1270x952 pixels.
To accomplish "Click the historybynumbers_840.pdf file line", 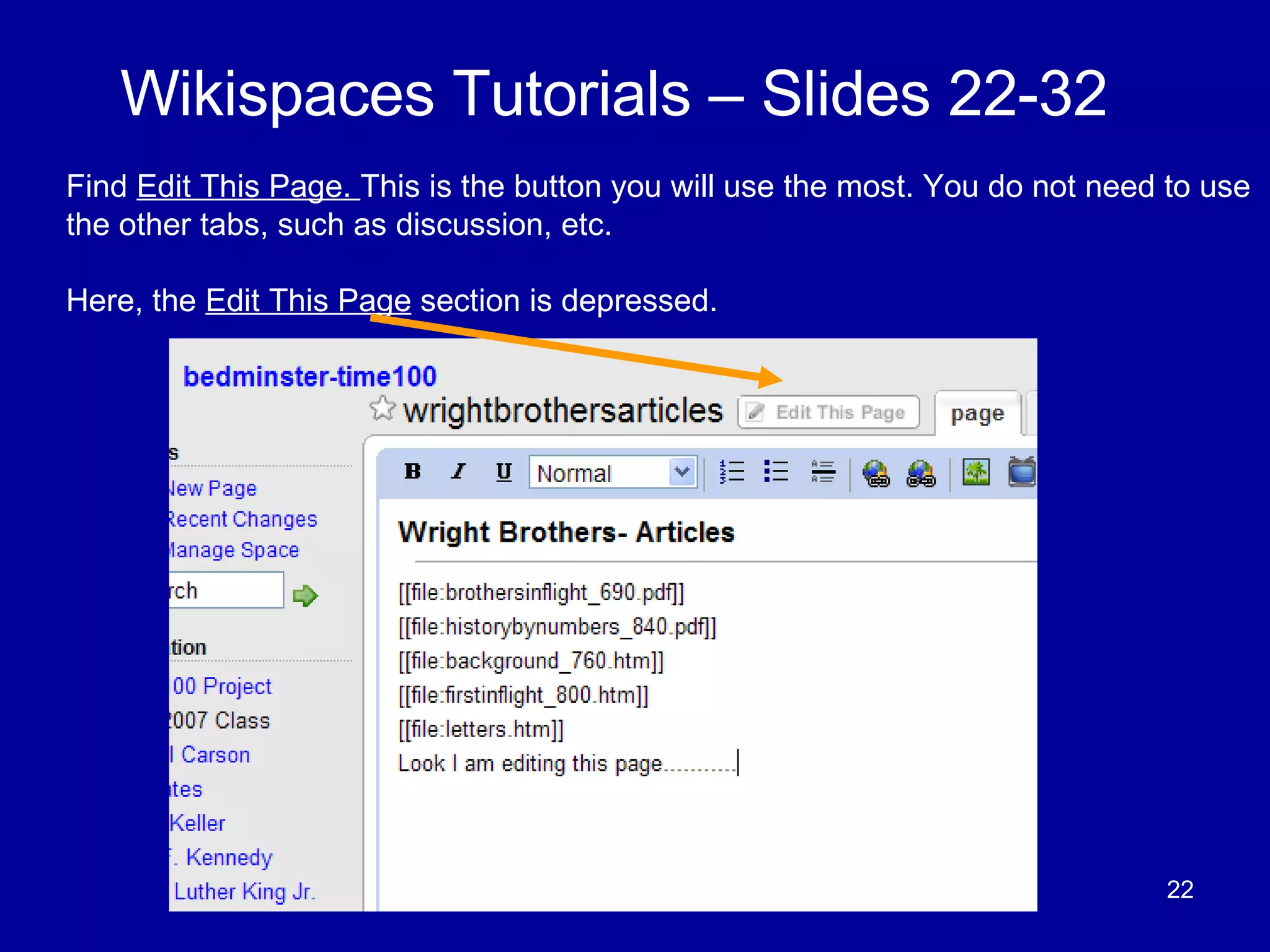I will click(557, 627).
